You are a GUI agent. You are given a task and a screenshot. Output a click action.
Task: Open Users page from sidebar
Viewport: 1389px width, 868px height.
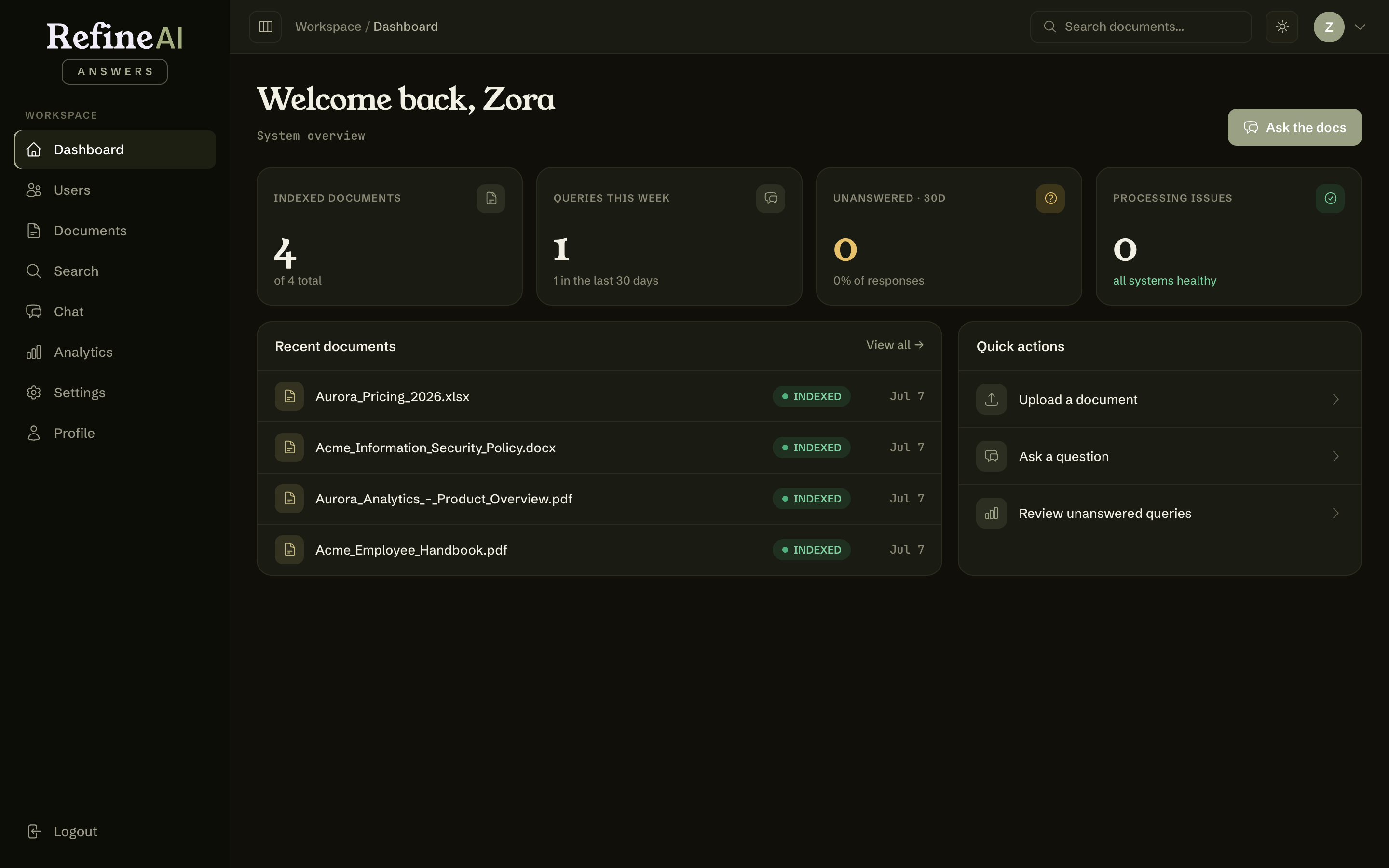pos(115,190)
